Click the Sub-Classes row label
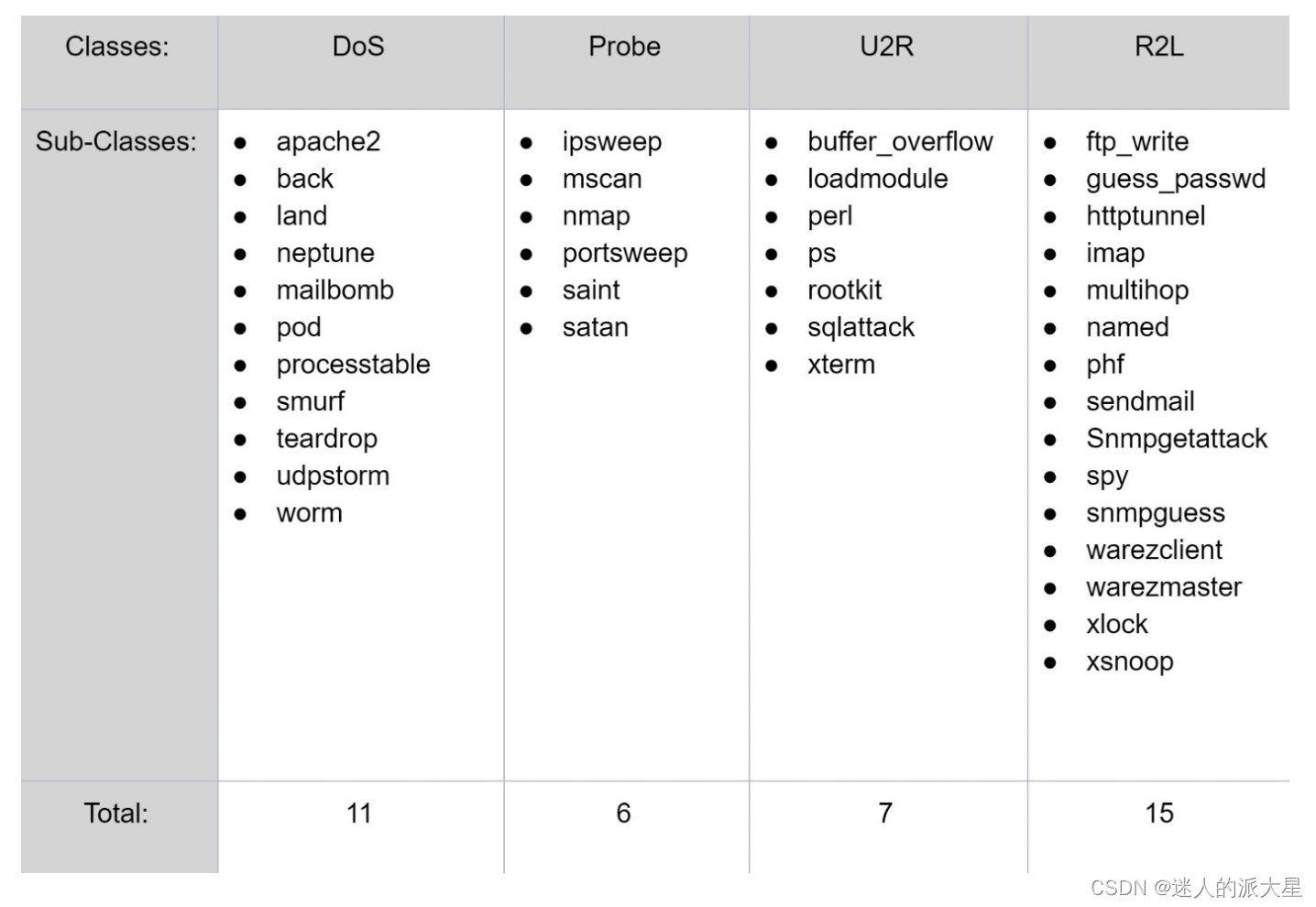1316x907 pixels. [116, 142]
